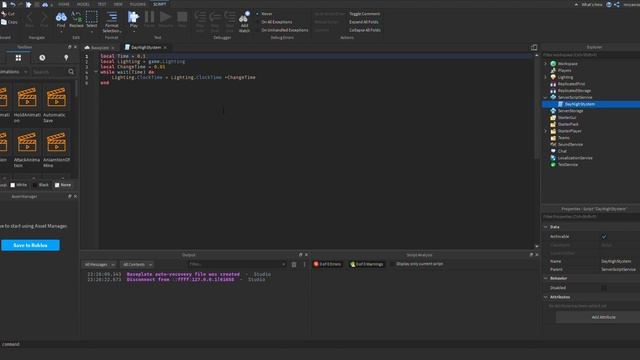Open Output panel options menu
Image resolution: width=640 pixels, height=360 pixels.
pos(304,264)
